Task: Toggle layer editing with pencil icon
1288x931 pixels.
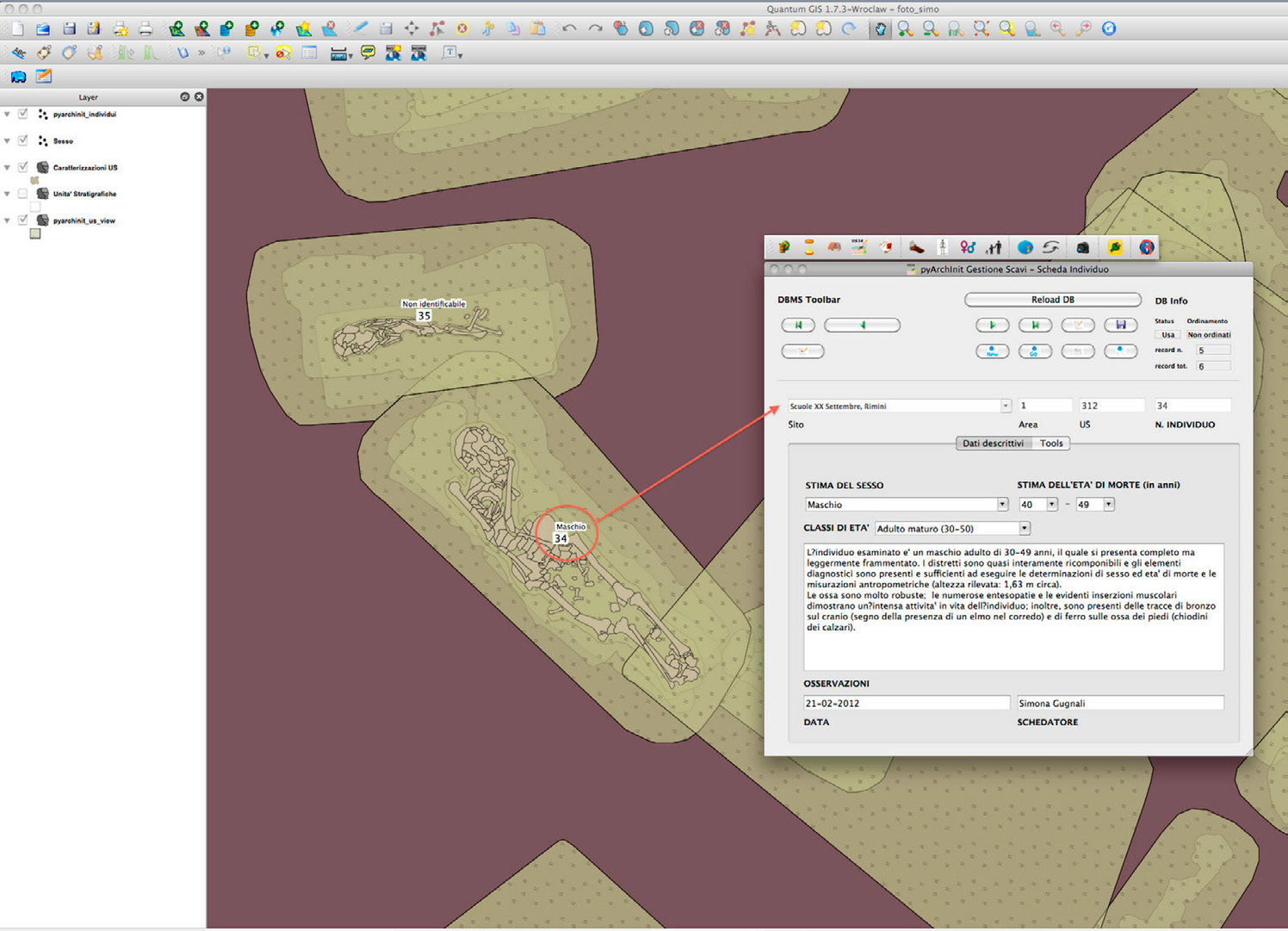Action: (x=360, y=28)
